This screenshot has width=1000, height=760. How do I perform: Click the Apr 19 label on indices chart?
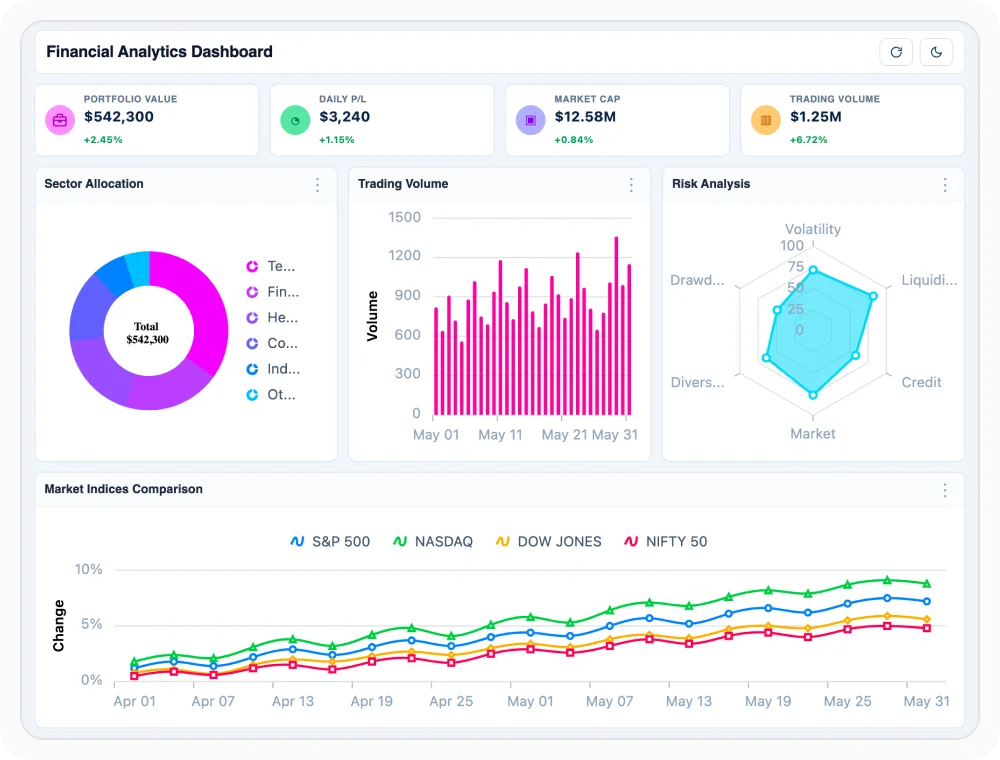372,701
